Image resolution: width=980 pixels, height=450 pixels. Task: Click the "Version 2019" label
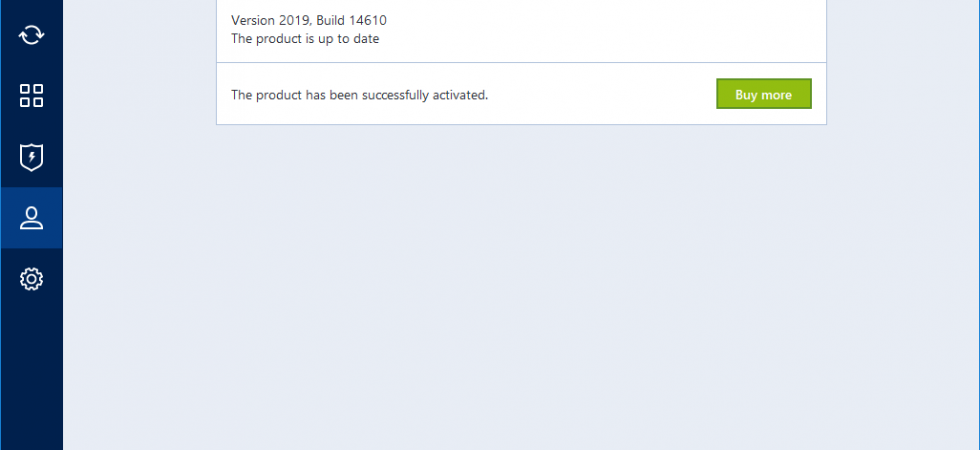coord(270,21)
